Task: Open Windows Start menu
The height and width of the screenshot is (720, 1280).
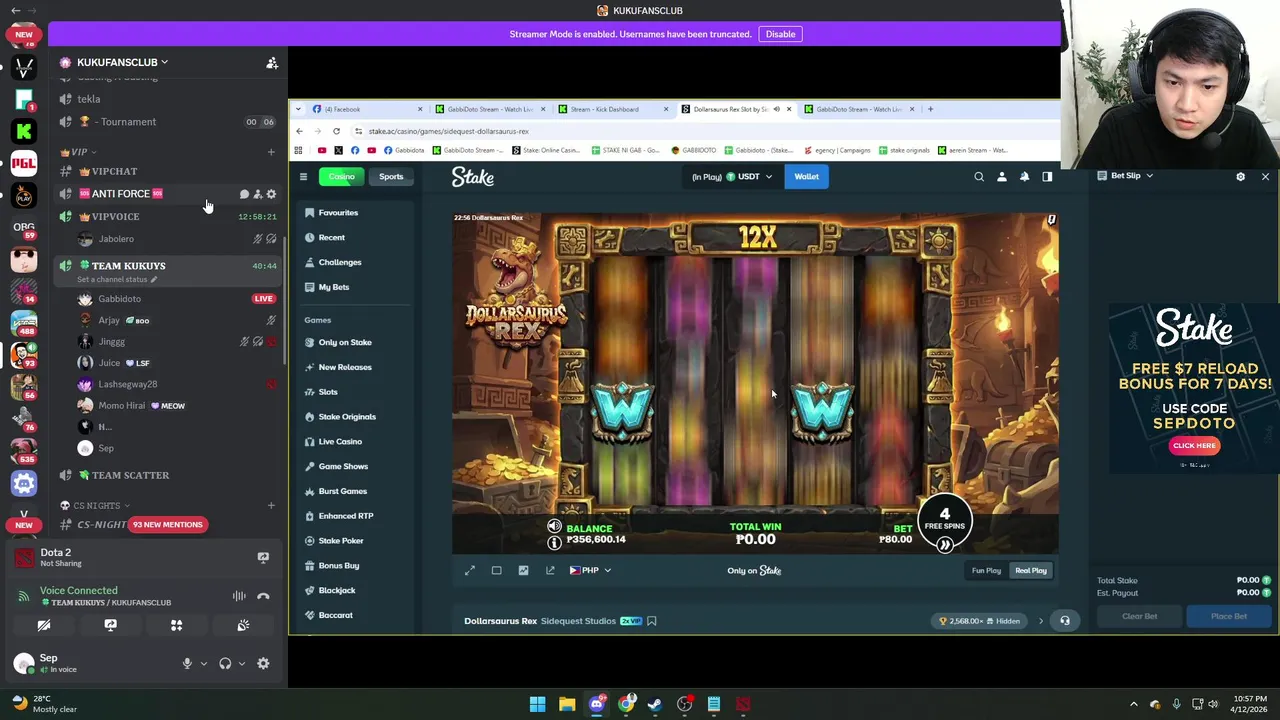Action: tap(537, 704)
